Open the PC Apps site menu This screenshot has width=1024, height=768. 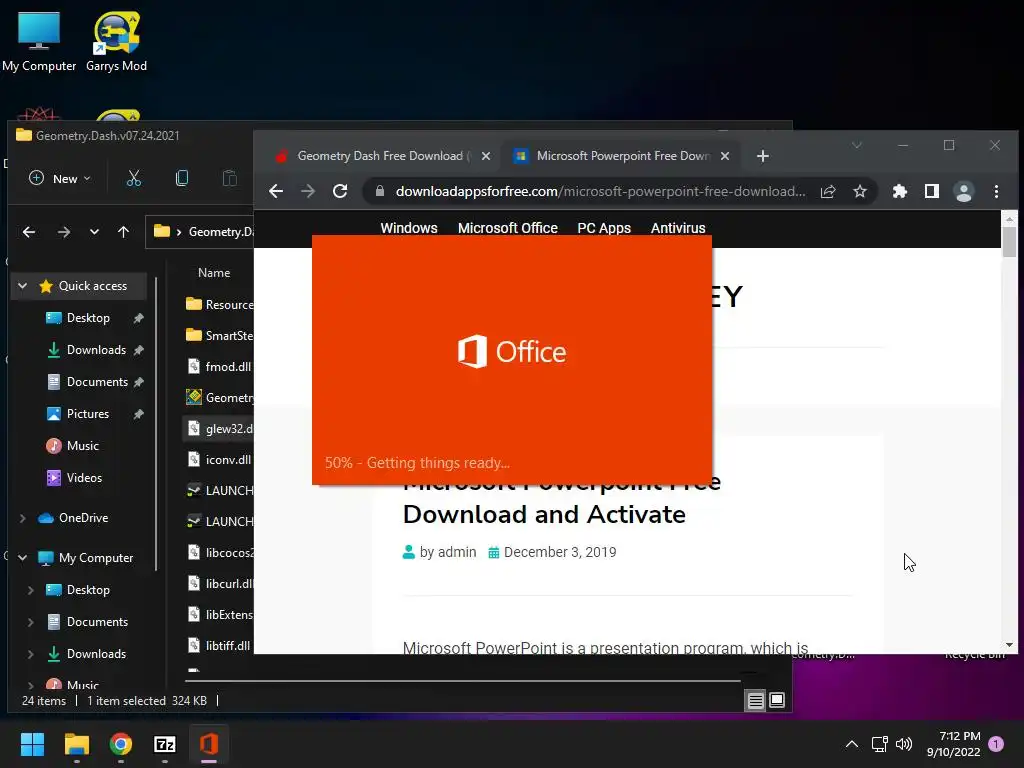click(604, 228)
